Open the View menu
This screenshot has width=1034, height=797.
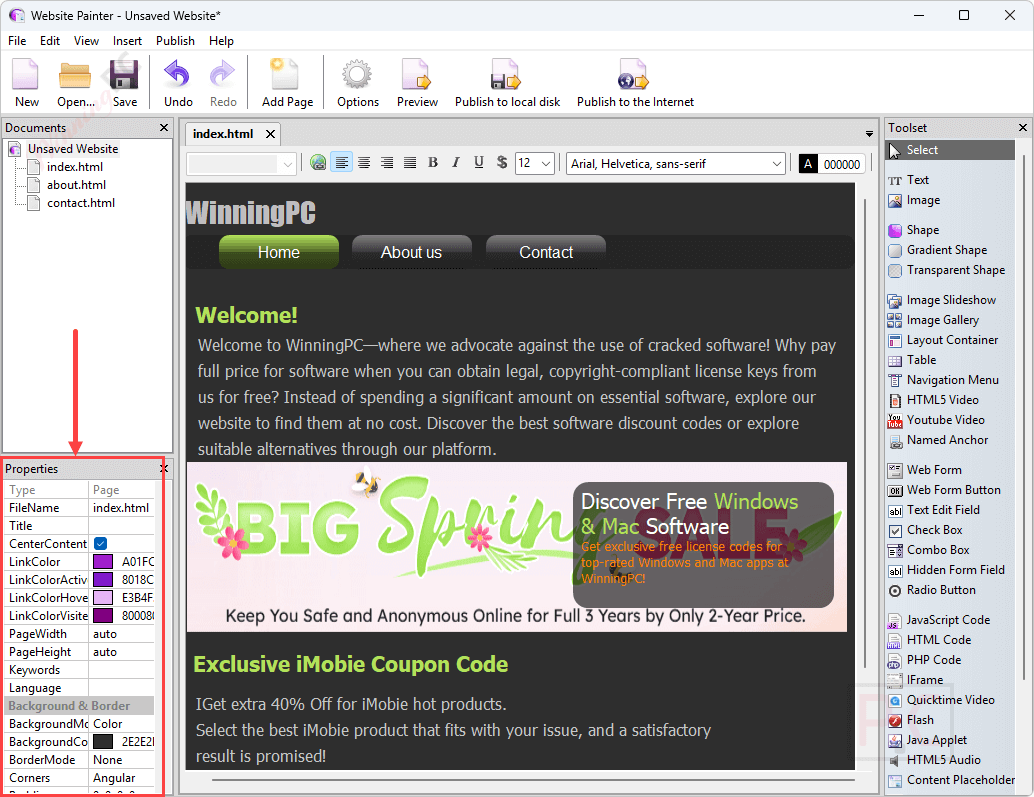click(86, 41)
